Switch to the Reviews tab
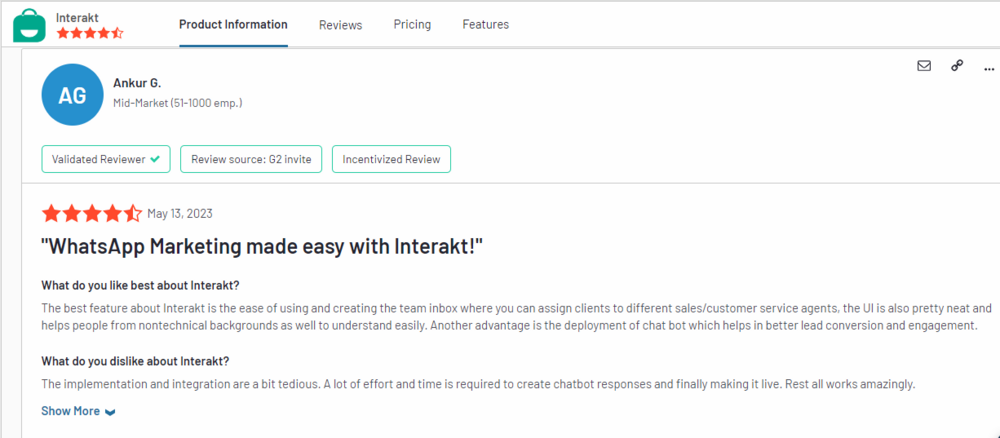Screen dimensions: 1000x438 341,25
